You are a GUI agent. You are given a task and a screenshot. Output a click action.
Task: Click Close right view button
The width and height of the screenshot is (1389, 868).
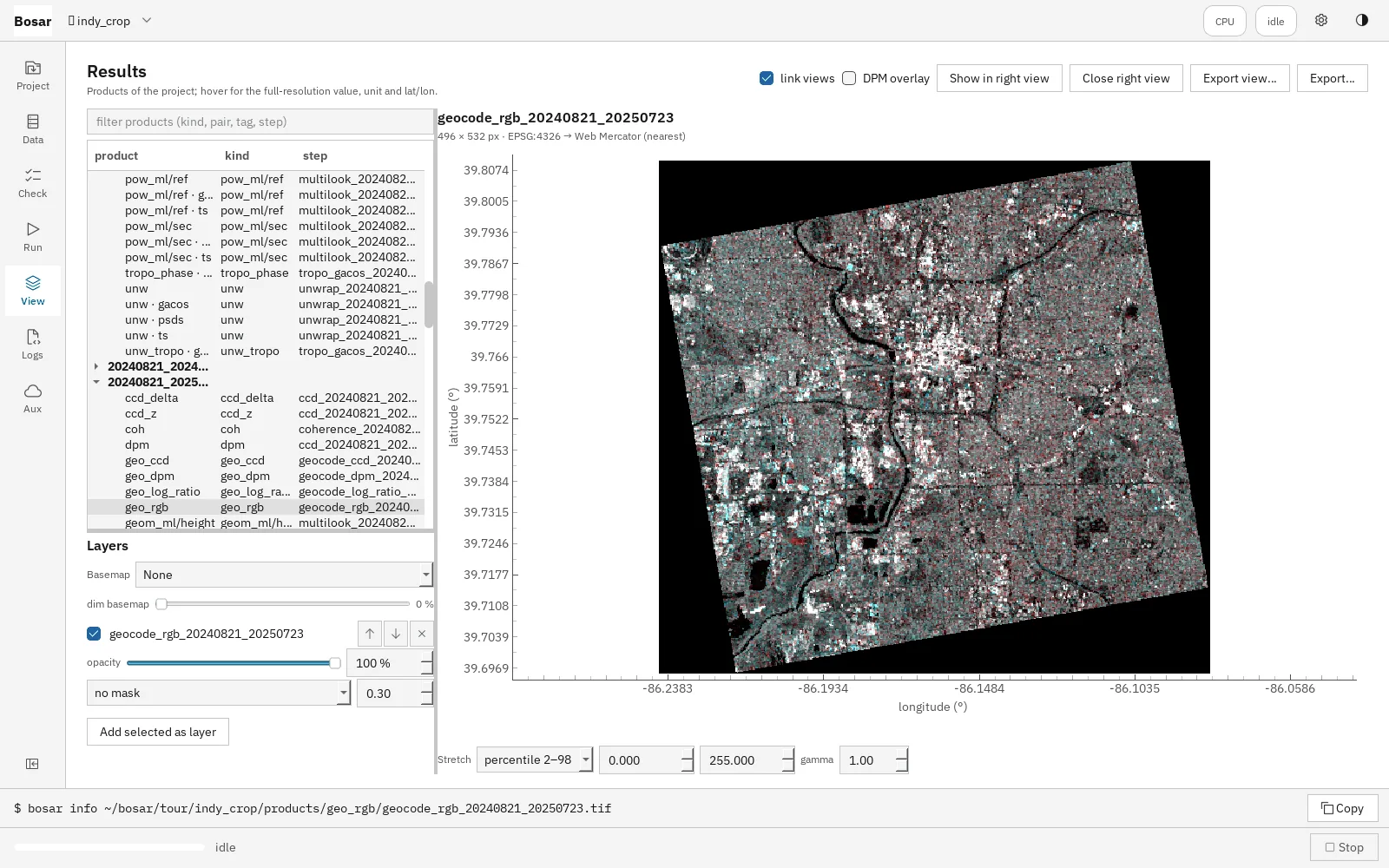(1126, 78)
